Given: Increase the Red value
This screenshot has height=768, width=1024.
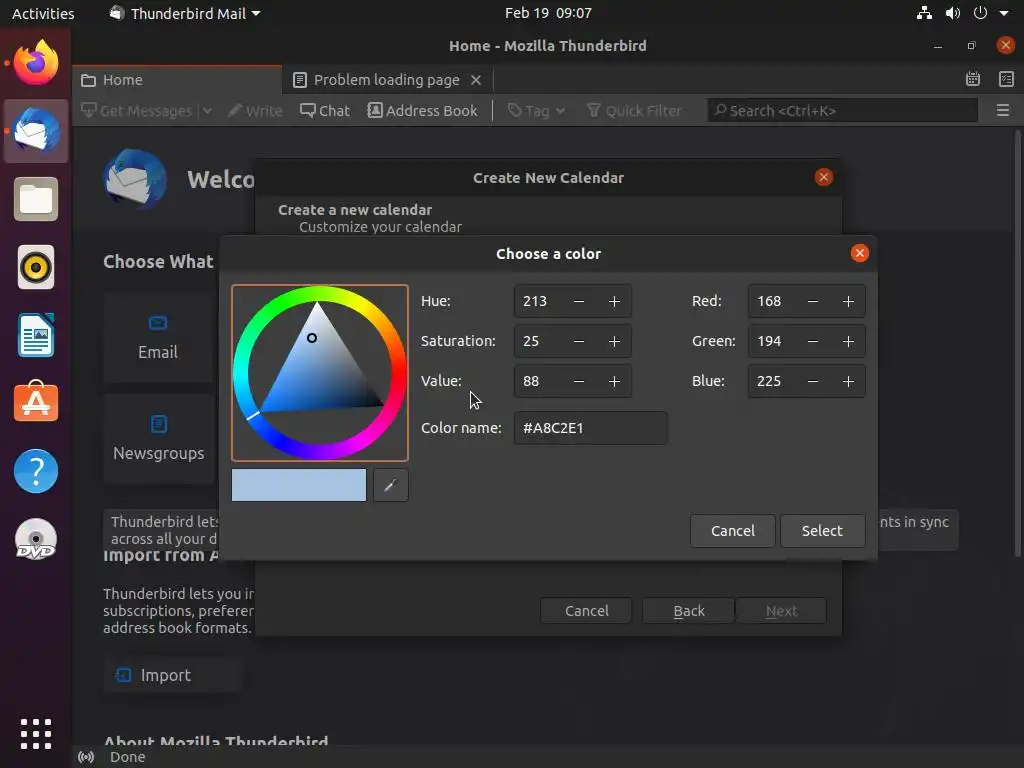Looking at the screenshot, I should click(x=848, y=301).
